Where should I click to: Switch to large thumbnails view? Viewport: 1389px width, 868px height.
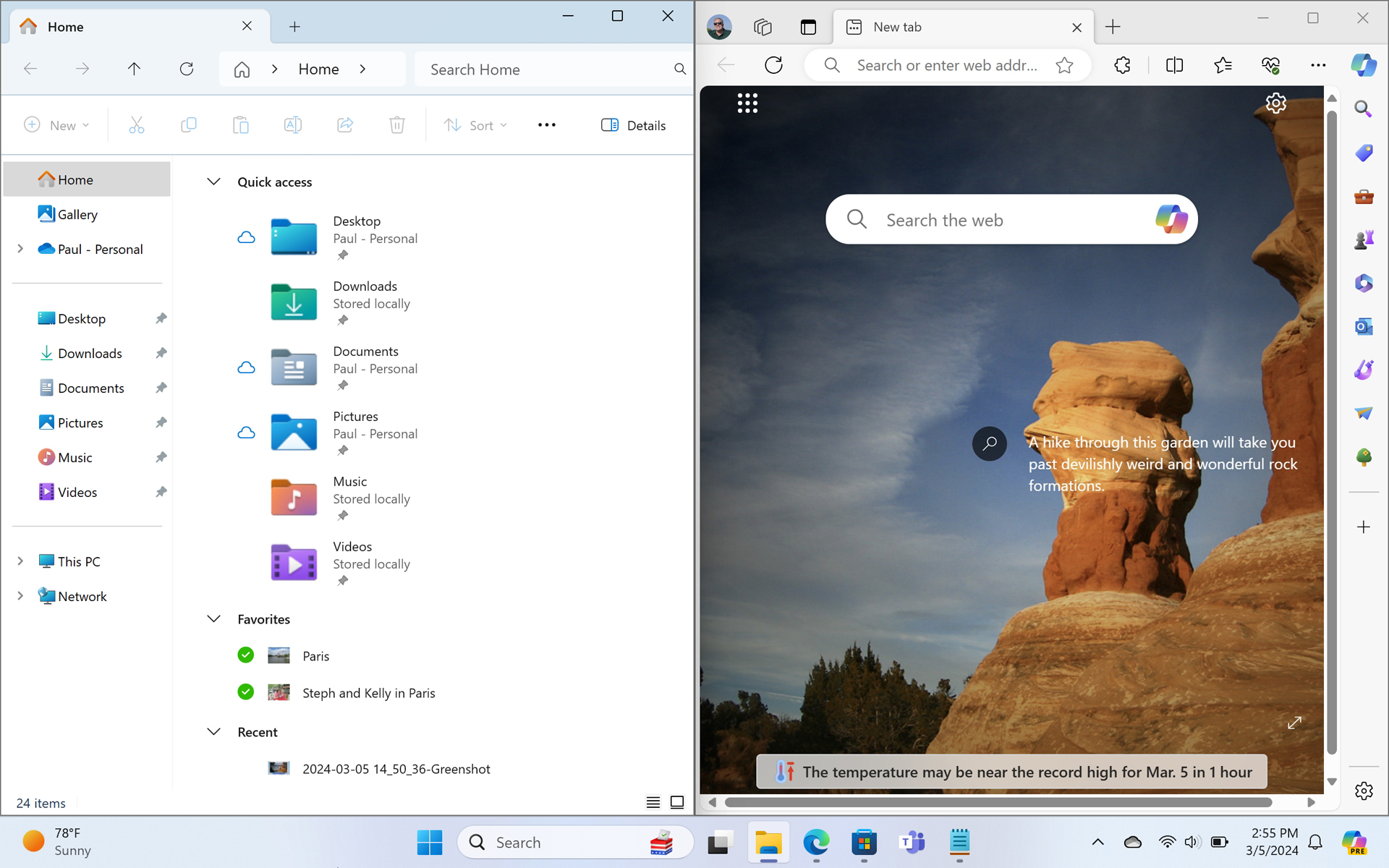[x=677, y=801]
